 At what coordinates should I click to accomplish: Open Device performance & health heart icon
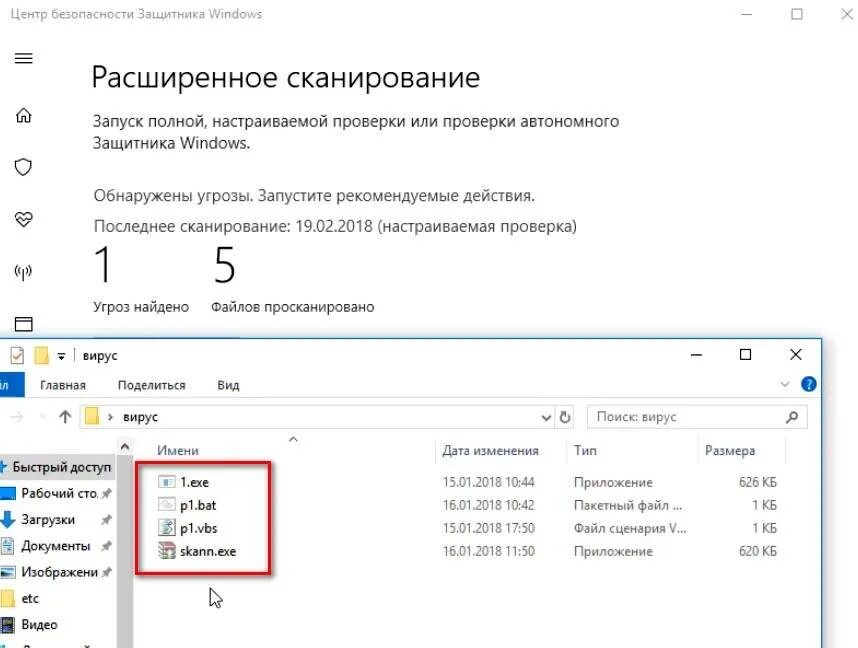click(23, 219)
